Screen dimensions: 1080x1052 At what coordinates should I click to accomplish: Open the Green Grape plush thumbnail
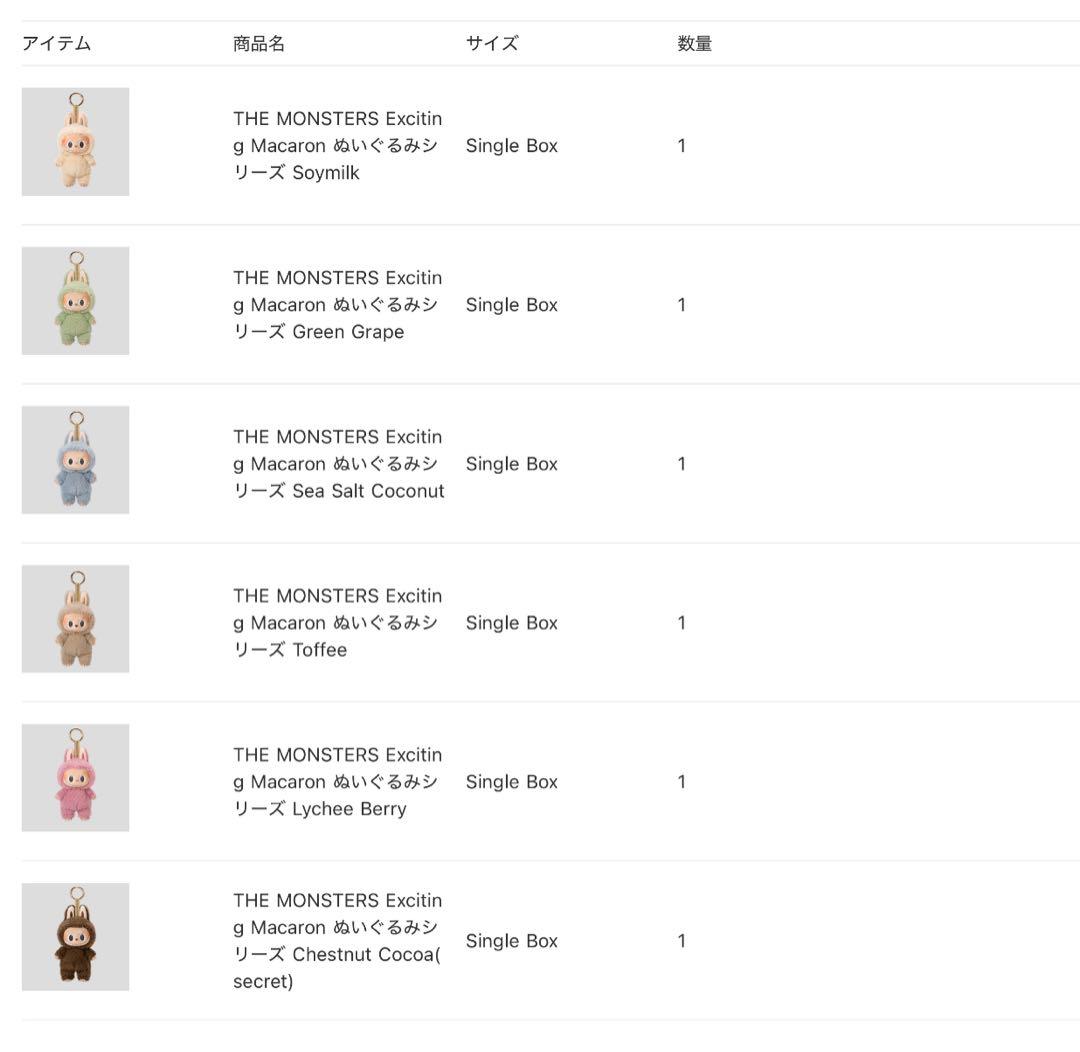click(x=75, y=301)
